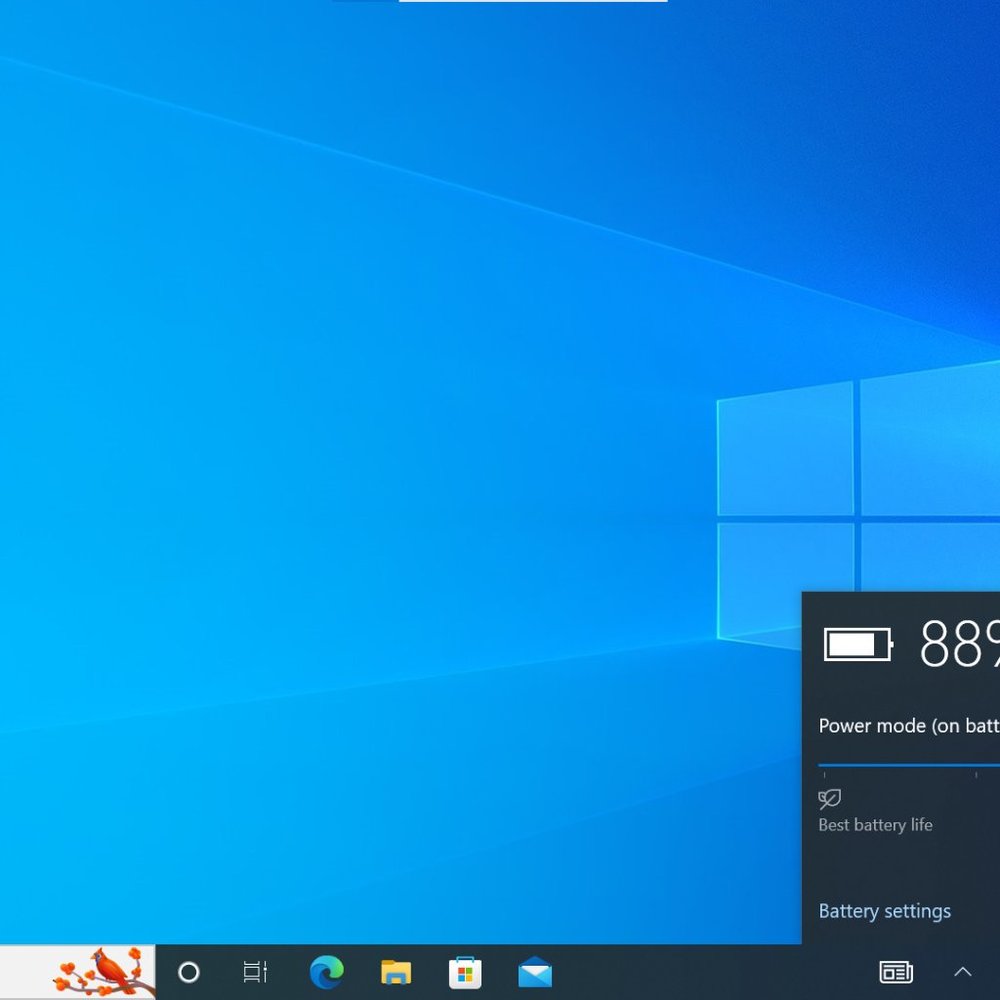Open Microsoft Store from the taskbar
1000x1000 pixels.
click(465, 973)
